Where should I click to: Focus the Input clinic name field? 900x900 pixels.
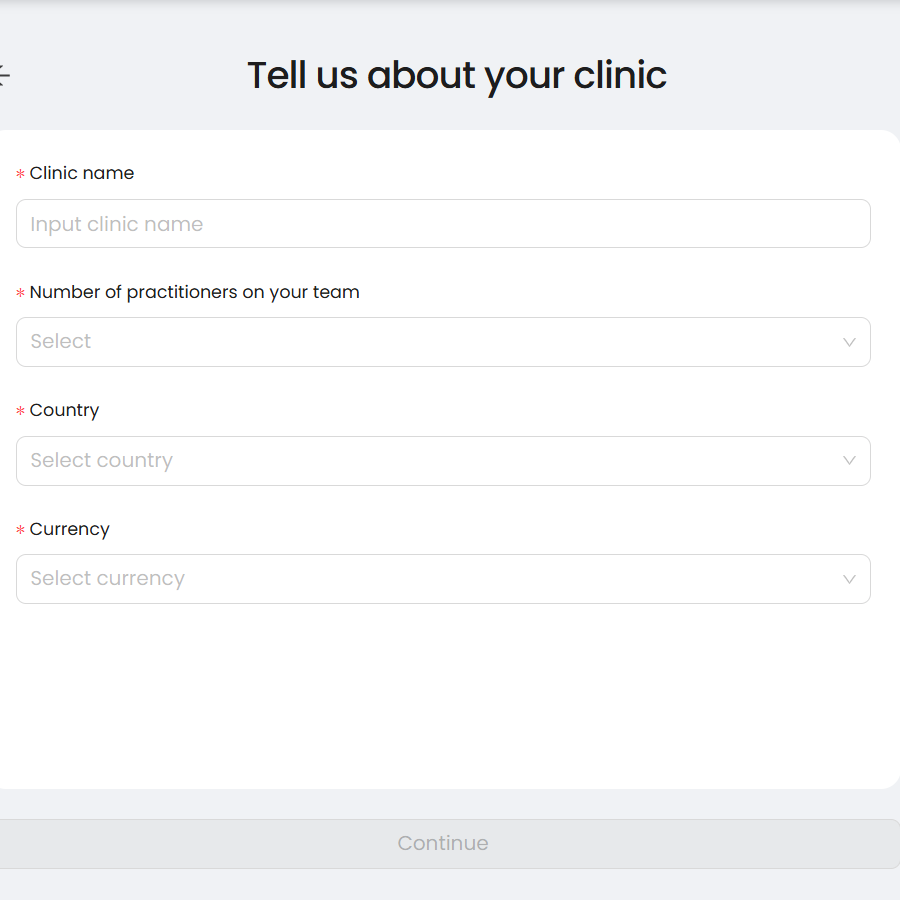tap(443, 224)
